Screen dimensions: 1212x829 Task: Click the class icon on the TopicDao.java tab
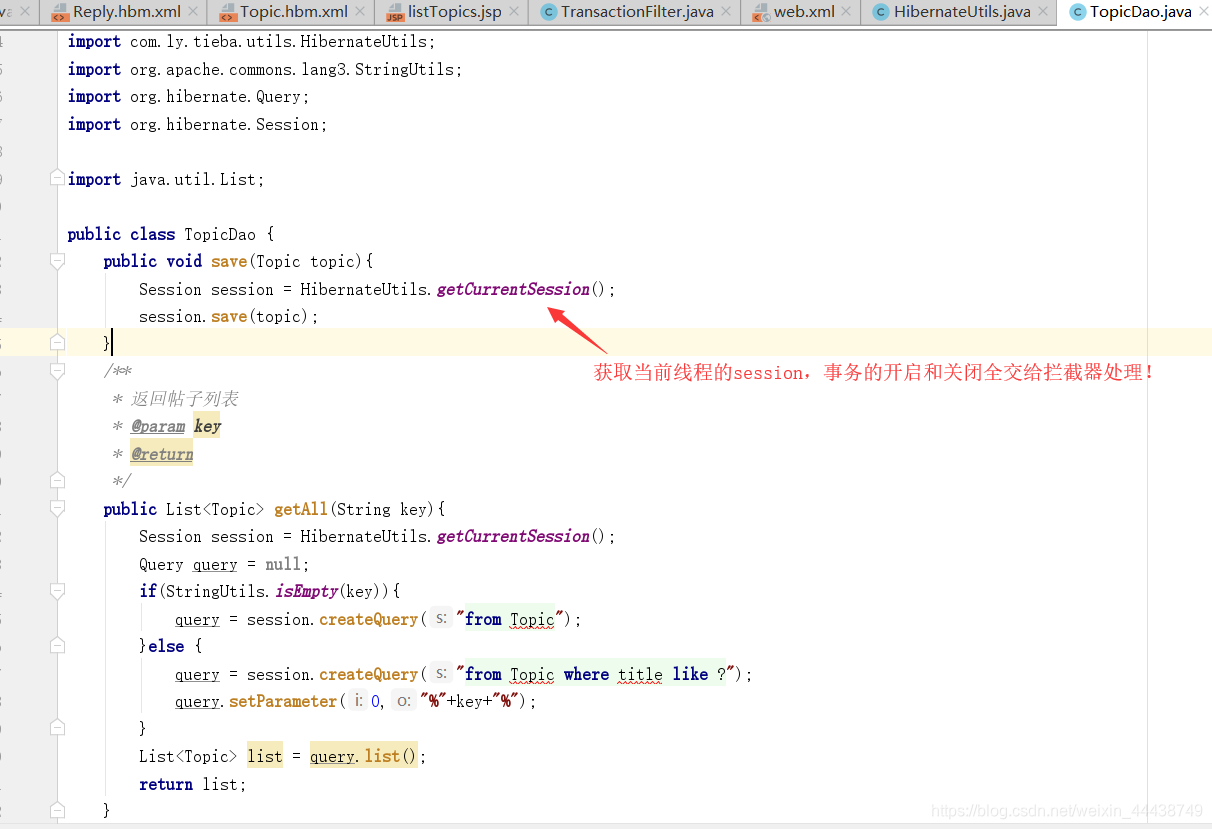click(x=1077, y=13)
